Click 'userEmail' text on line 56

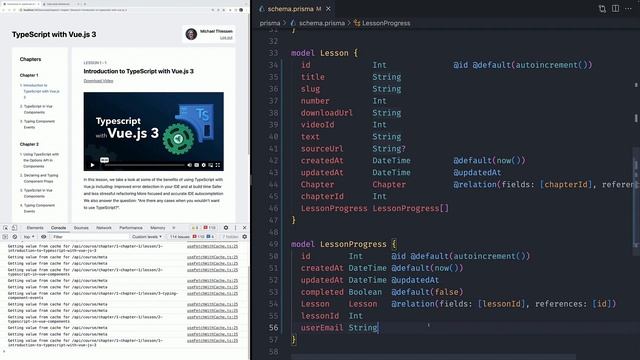322,328
